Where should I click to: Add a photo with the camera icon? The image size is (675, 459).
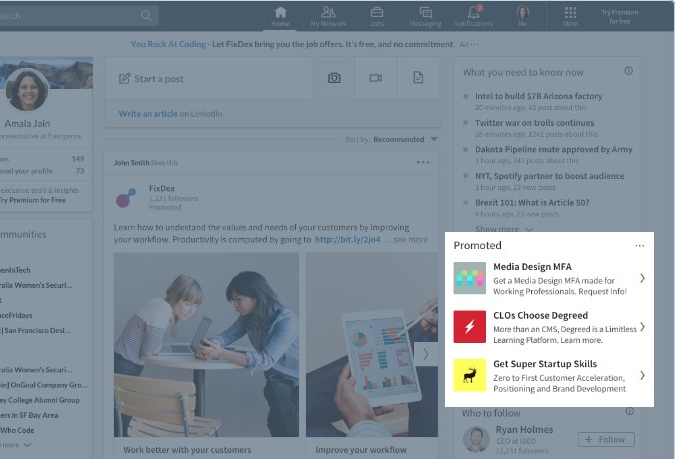tap(334, 78)
